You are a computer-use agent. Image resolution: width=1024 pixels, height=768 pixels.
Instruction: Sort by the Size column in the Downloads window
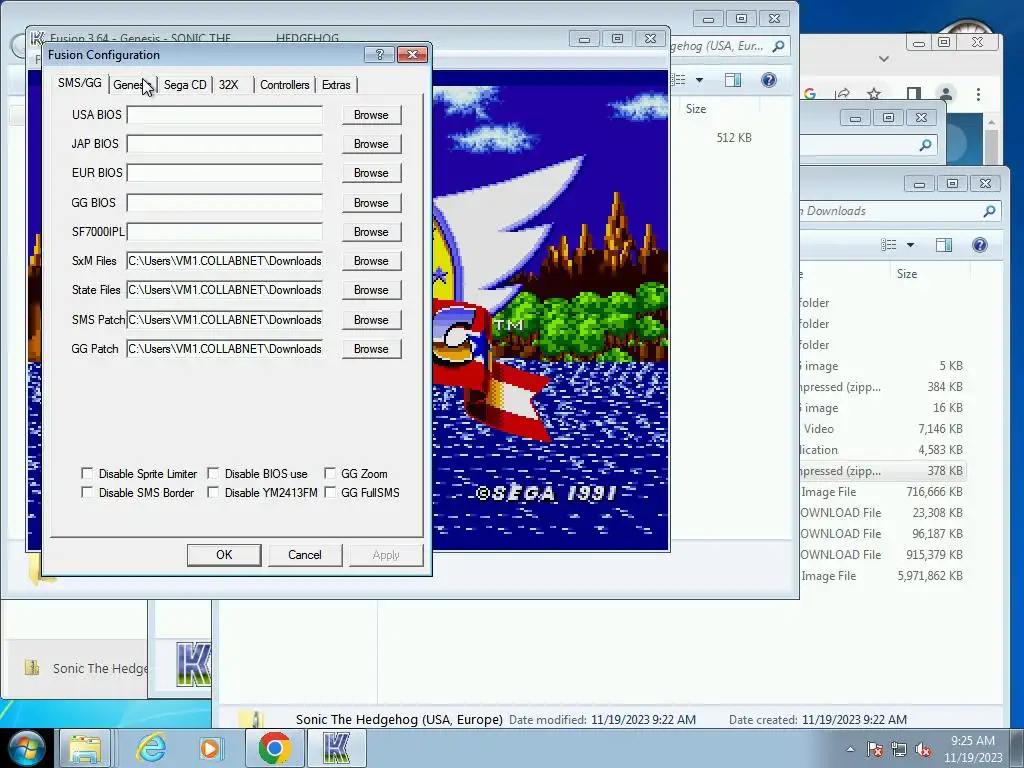point(930,274)
